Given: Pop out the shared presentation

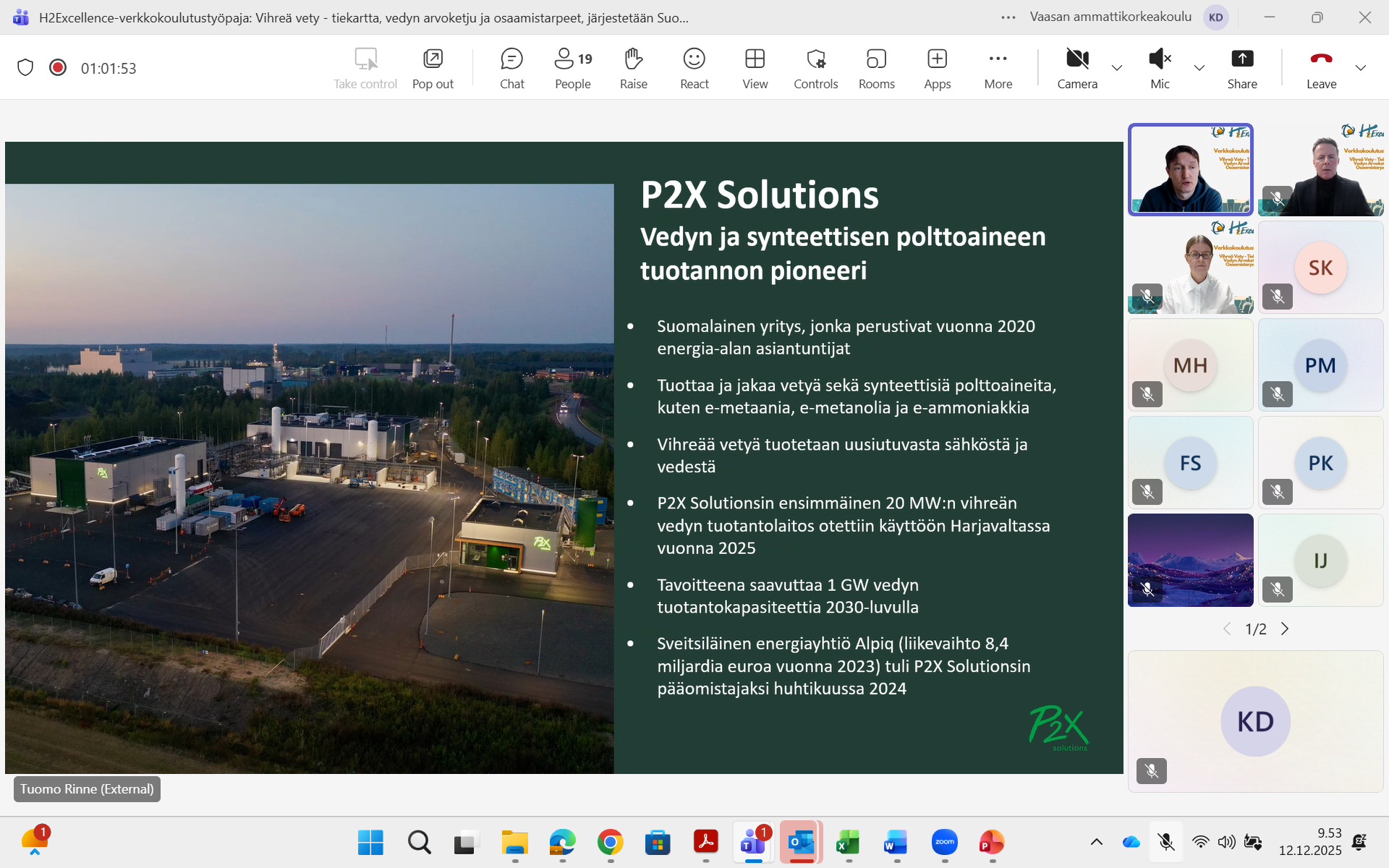Looking at the screenshot, I should [x=433, y=68].
